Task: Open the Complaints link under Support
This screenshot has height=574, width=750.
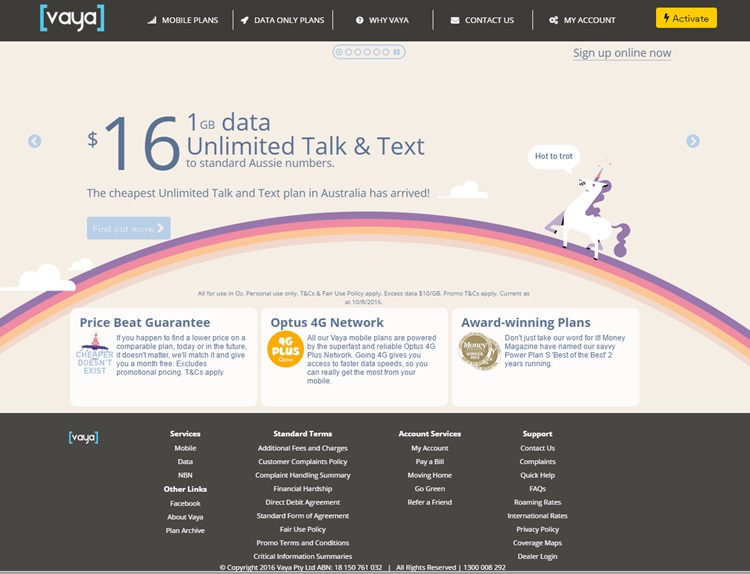Action: [x=538, y=462]
